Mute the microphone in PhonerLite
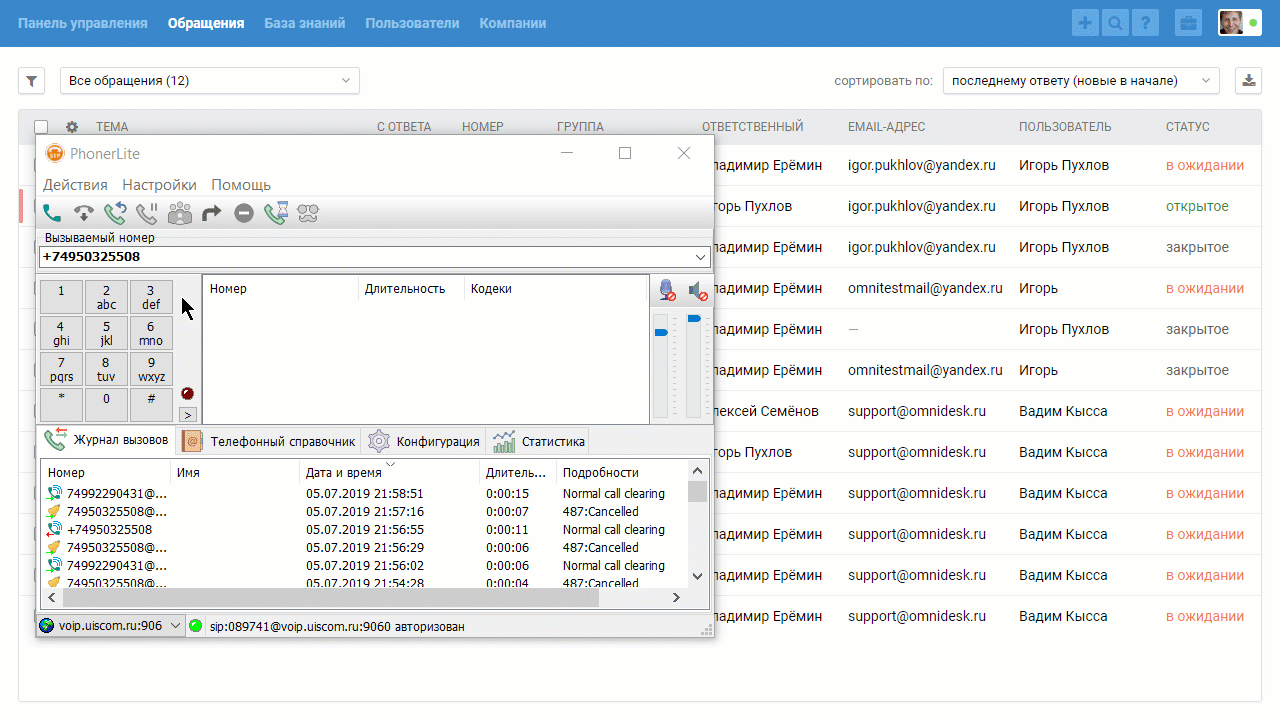This screenshot has height=720, width=1280. click(x=667, y=290)
